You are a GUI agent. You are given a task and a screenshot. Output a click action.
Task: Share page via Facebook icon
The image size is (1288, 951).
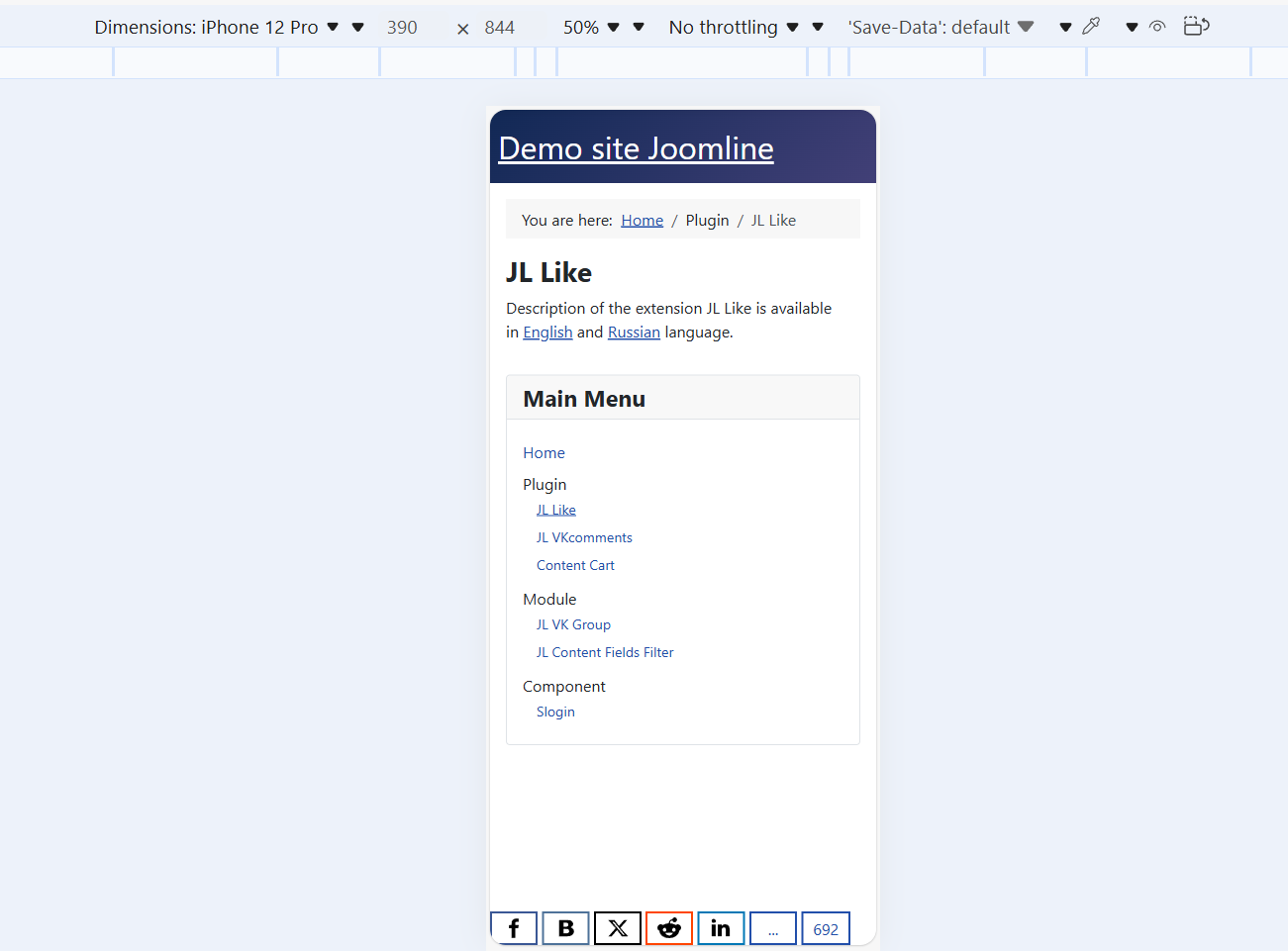click(x=514, y=928)
